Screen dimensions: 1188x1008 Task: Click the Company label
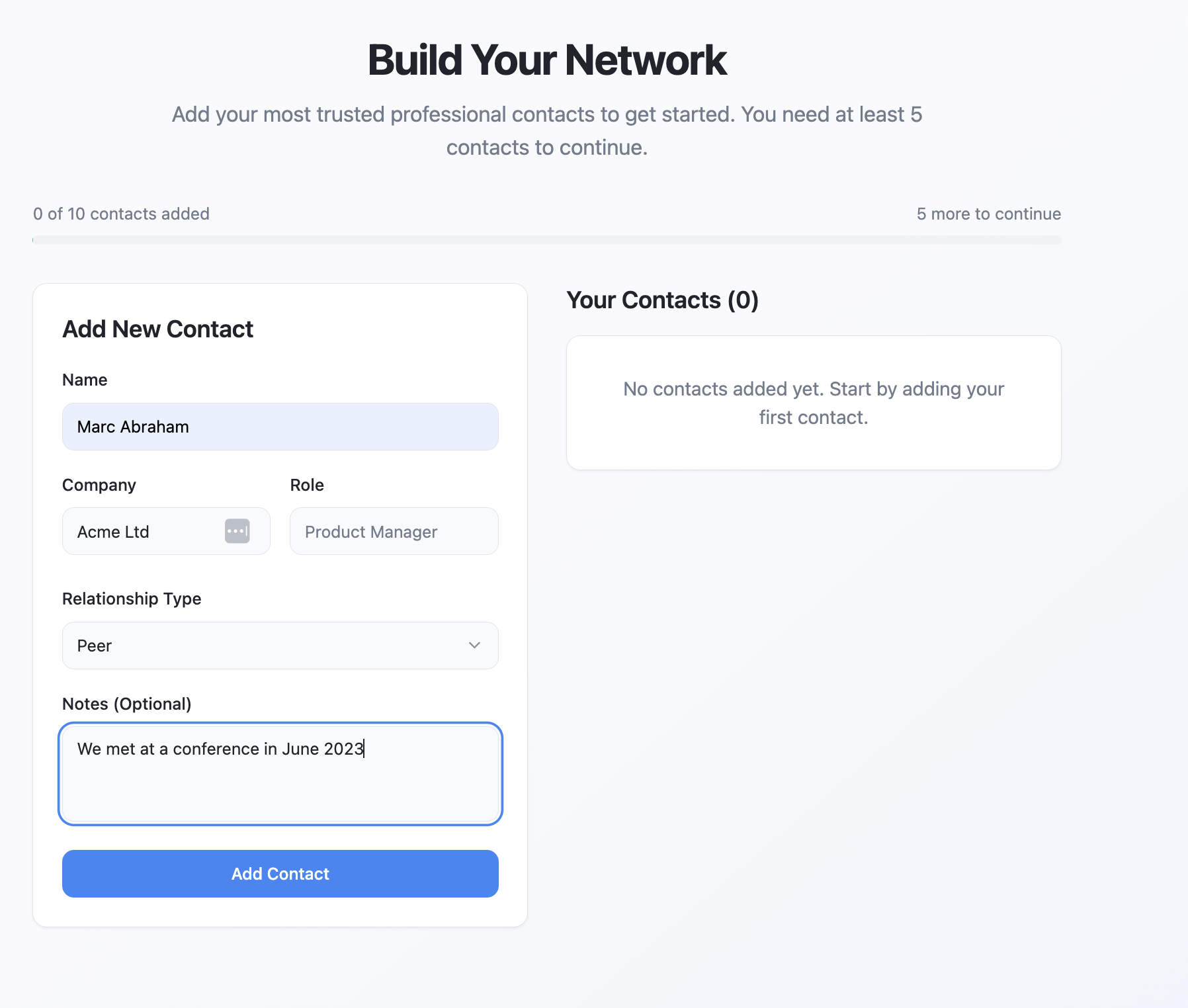99,485
